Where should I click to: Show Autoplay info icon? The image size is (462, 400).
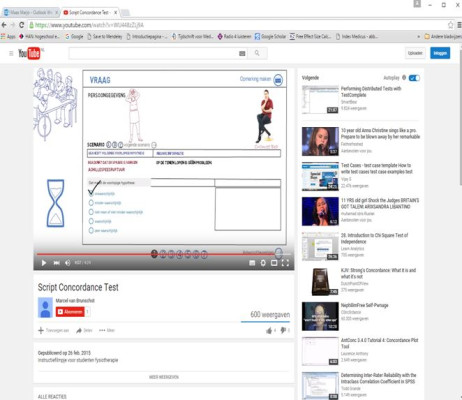(x=404, y=78)
